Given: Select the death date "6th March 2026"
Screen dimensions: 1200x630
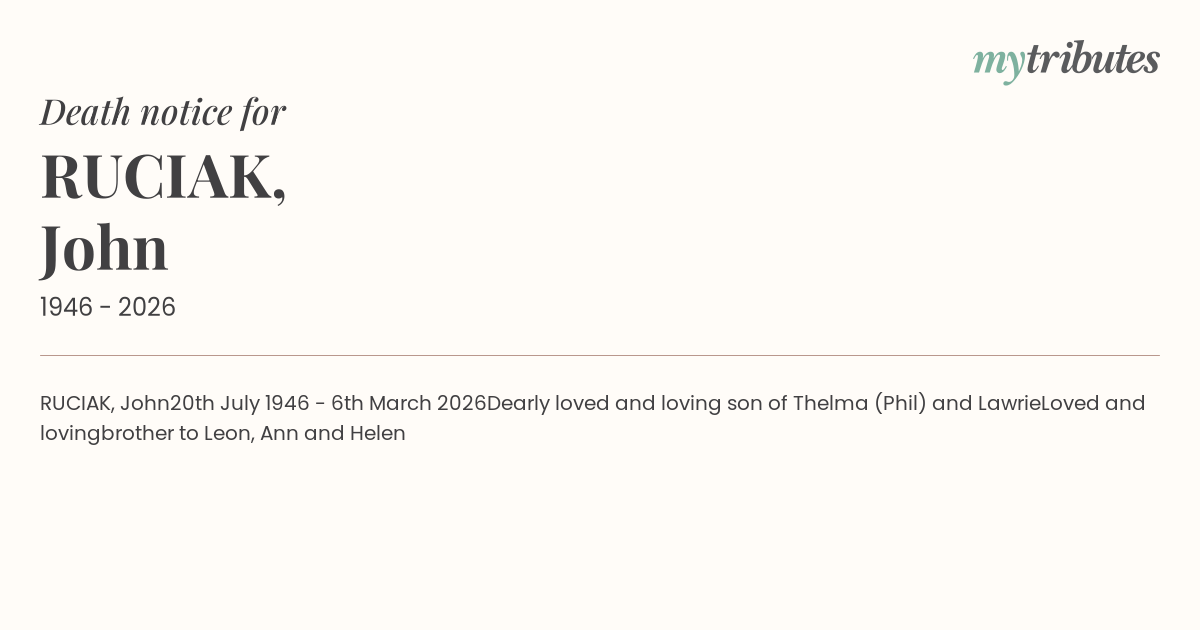Looking at the screenshot, I should click(408, 404).
